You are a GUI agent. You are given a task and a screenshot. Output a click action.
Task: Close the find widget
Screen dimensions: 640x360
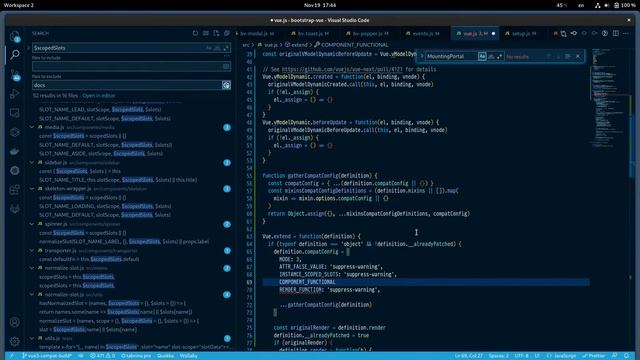(x=578, y=56)
